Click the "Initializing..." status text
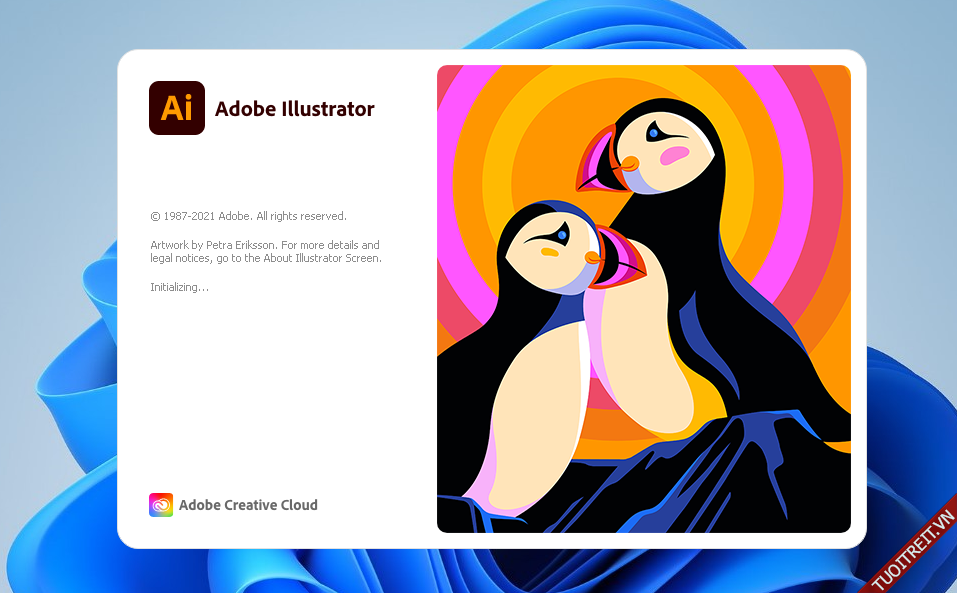Image resolution: width=957 pixels, height=593 pixels. tap(179, 288)
